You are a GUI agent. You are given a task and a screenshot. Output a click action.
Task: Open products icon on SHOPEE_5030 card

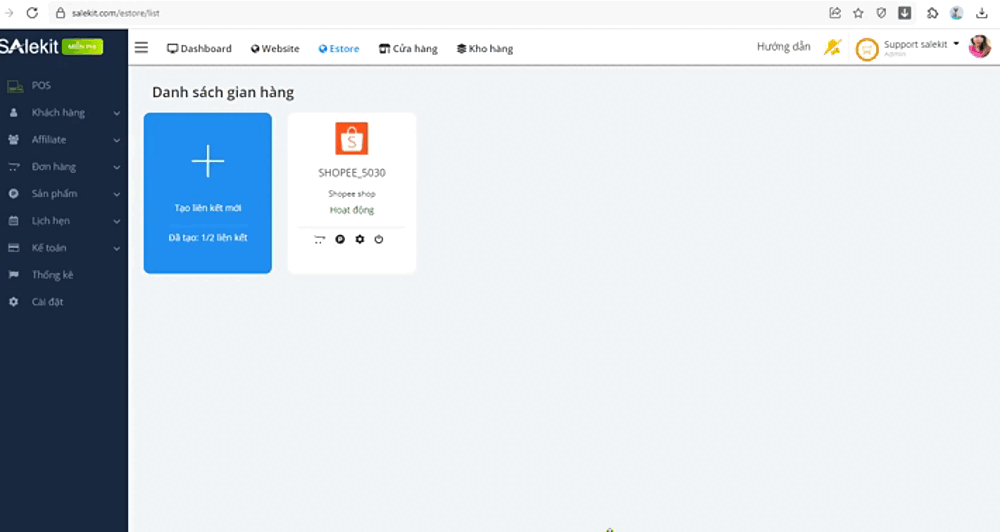pyautogui.click(x=340, y=239)
